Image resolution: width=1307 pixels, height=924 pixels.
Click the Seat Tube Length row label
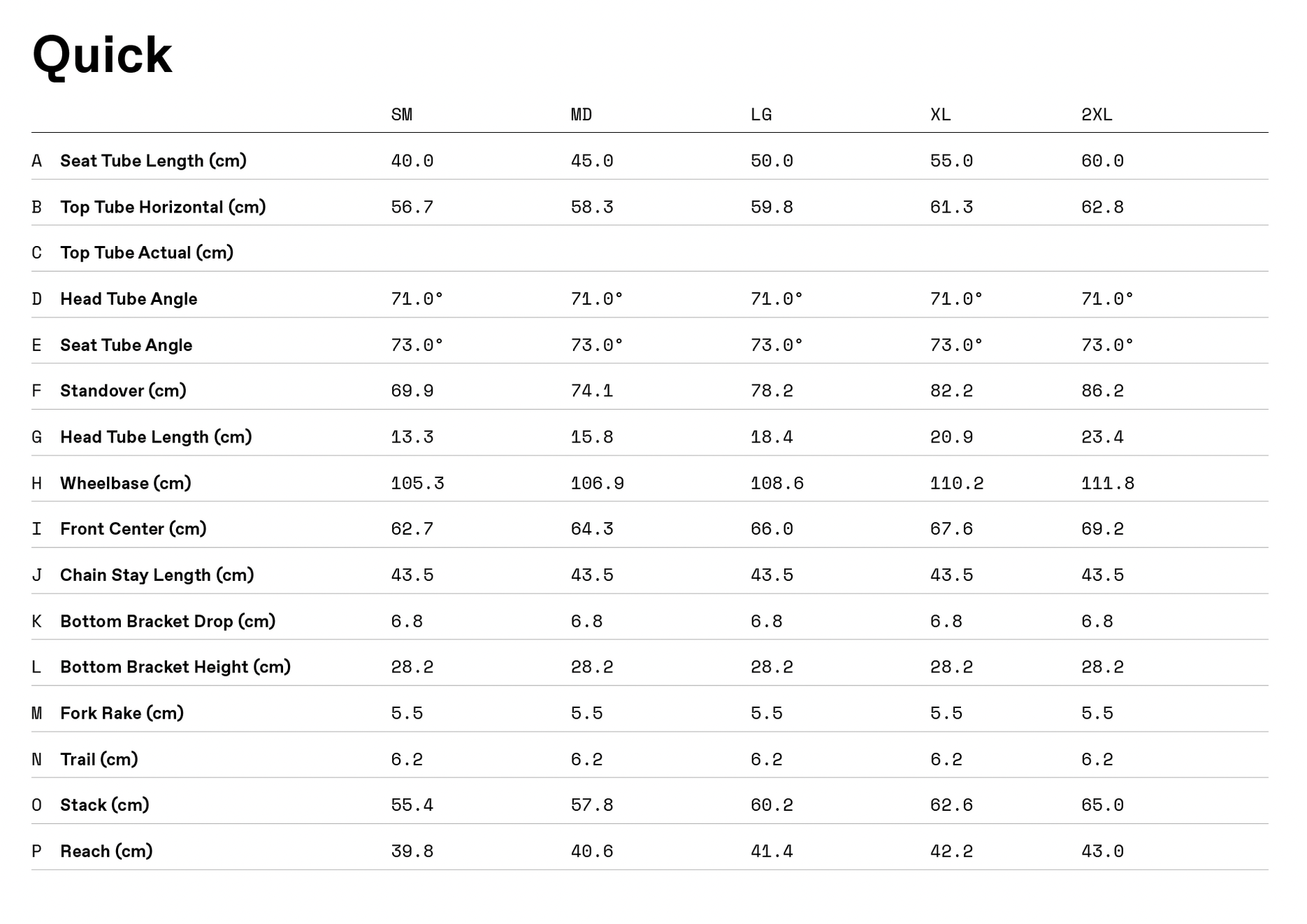click(153, 161)
